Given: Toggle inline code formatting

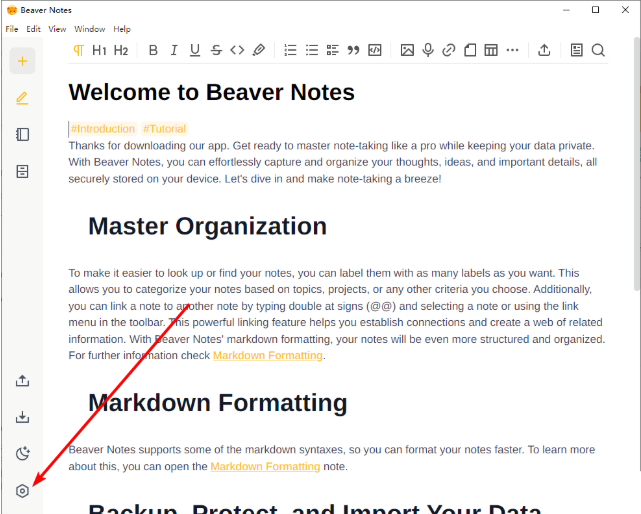Looking at the screenshot, I should coord(237,50).
